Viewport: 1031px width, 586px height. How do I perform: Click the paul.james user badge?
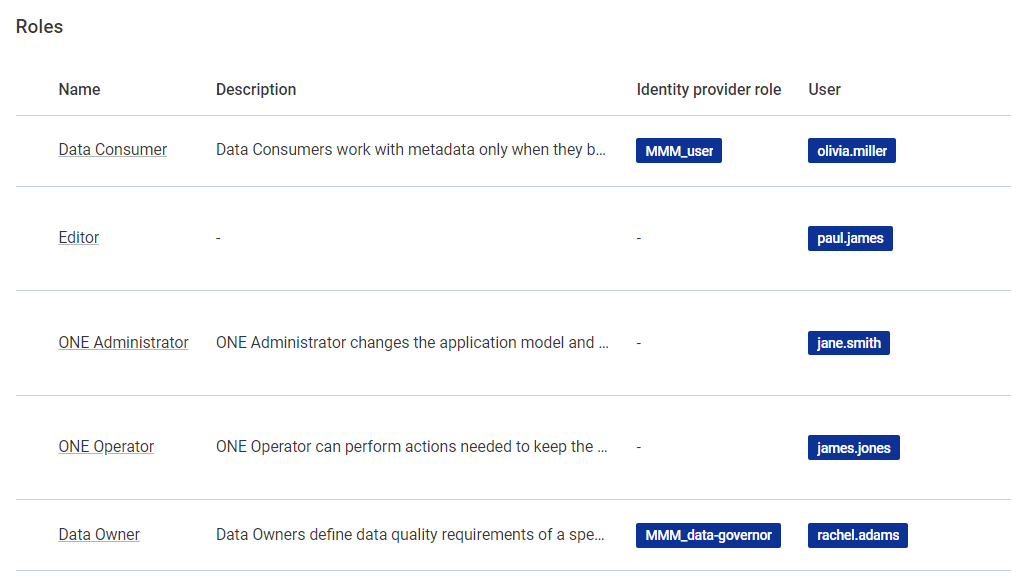tap(850, 238)
